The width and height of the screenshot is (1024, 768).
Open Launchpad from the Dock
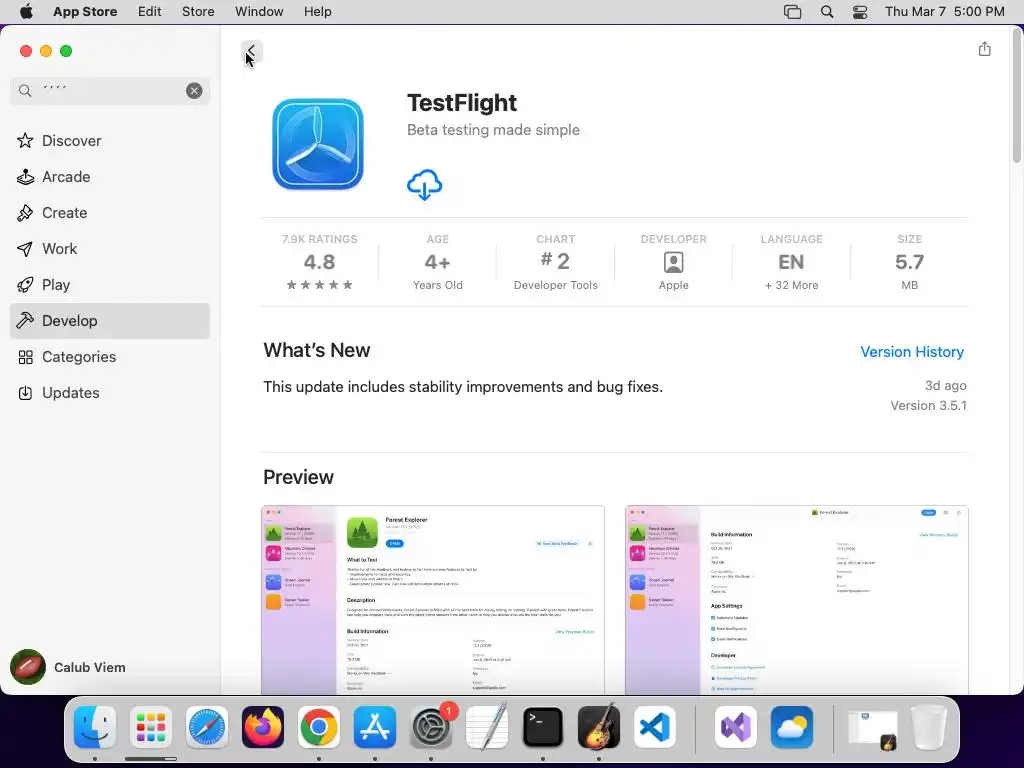tap(151, 727)
